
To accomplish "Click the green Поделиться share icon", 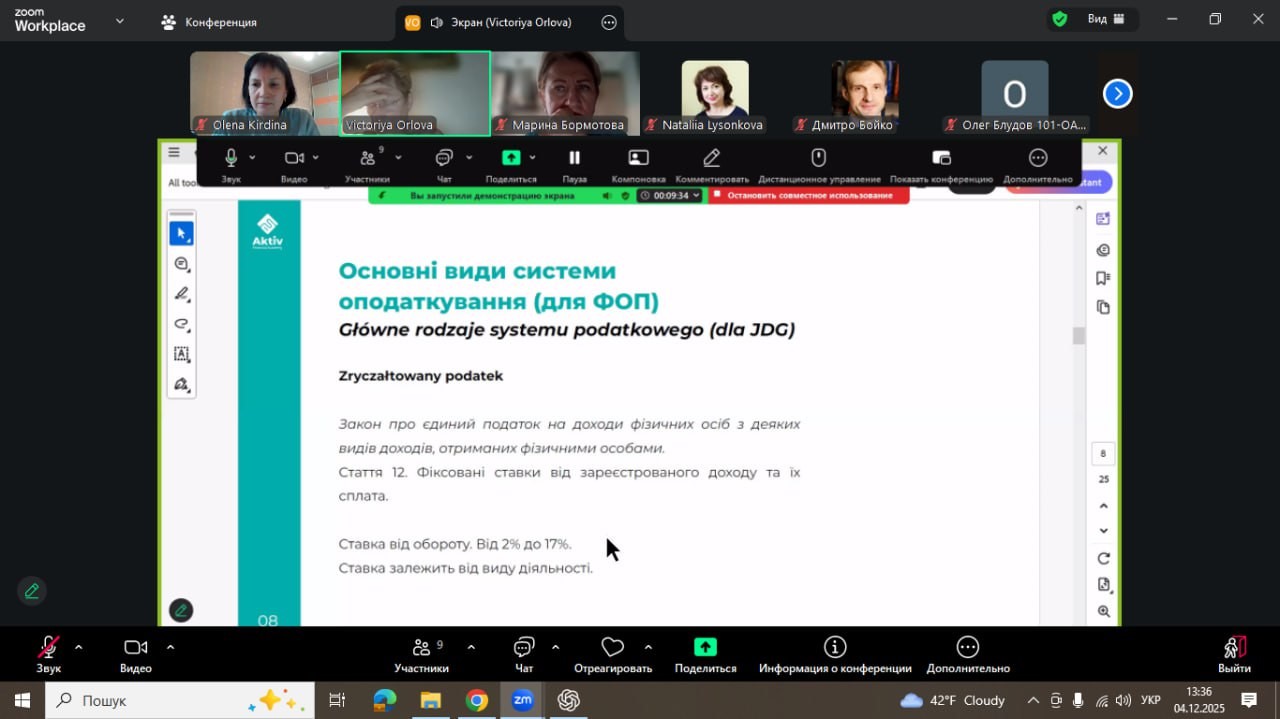I will click(705, 648).
